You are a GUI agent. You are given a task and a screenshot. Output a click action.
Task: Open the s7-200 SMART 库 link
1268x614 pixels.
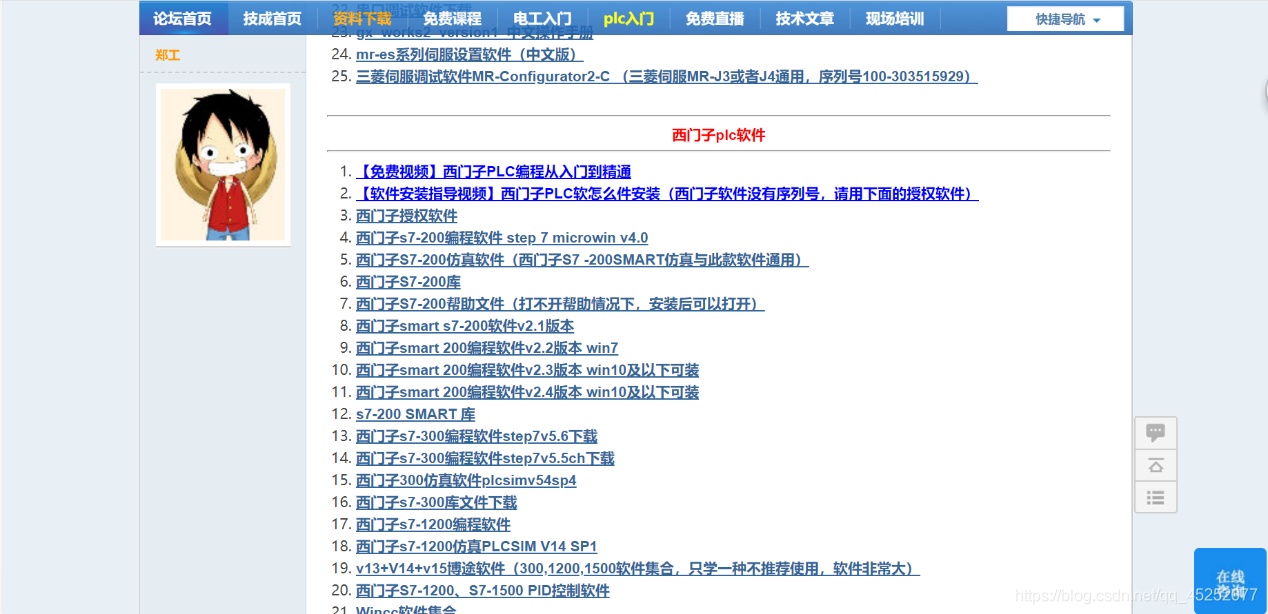click(416, 414)
